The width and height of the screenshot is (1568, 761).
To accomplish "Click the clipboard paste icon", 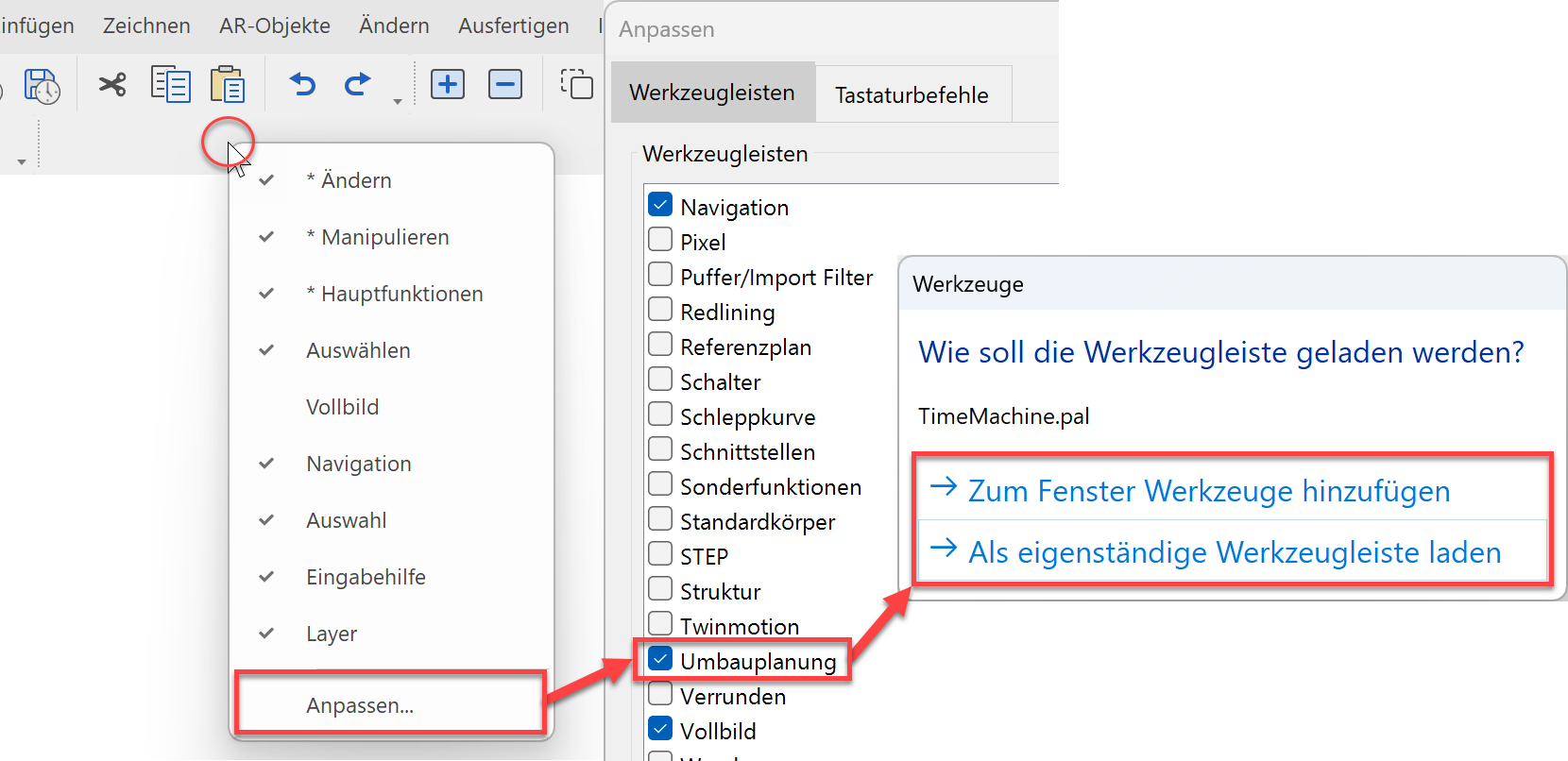I will coord(228,85).
